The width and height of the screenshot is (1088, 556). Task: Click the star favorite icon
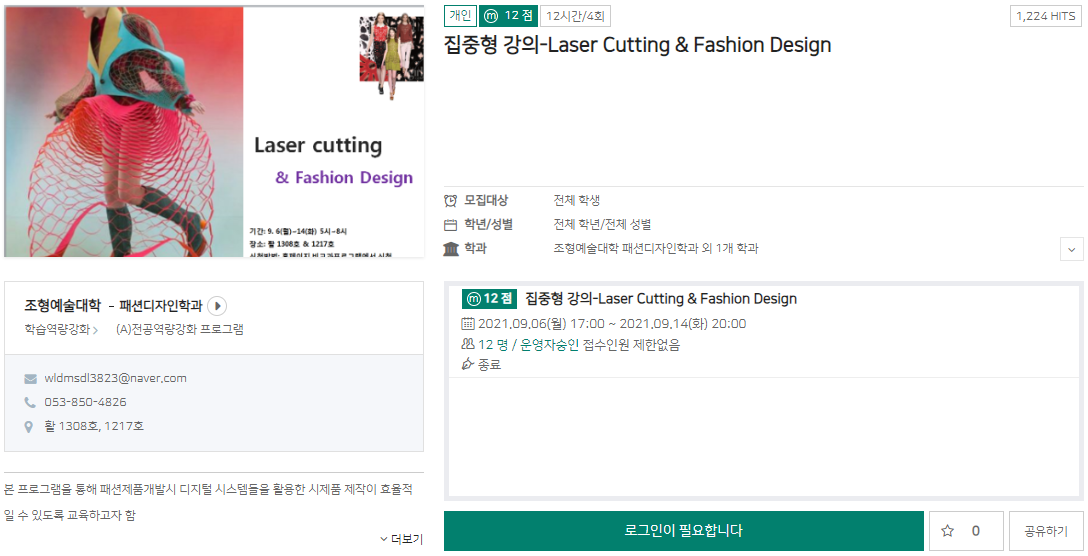[x=947, y=531]
